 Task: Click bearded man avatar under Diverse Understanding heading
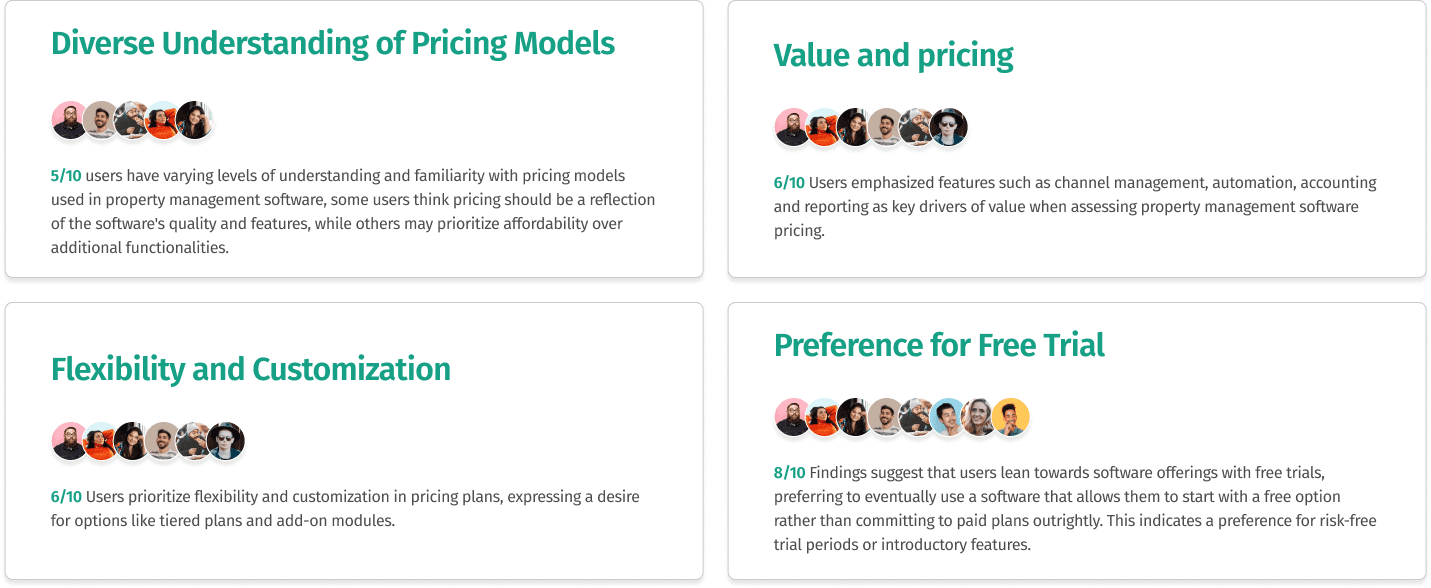coord(70,120)
